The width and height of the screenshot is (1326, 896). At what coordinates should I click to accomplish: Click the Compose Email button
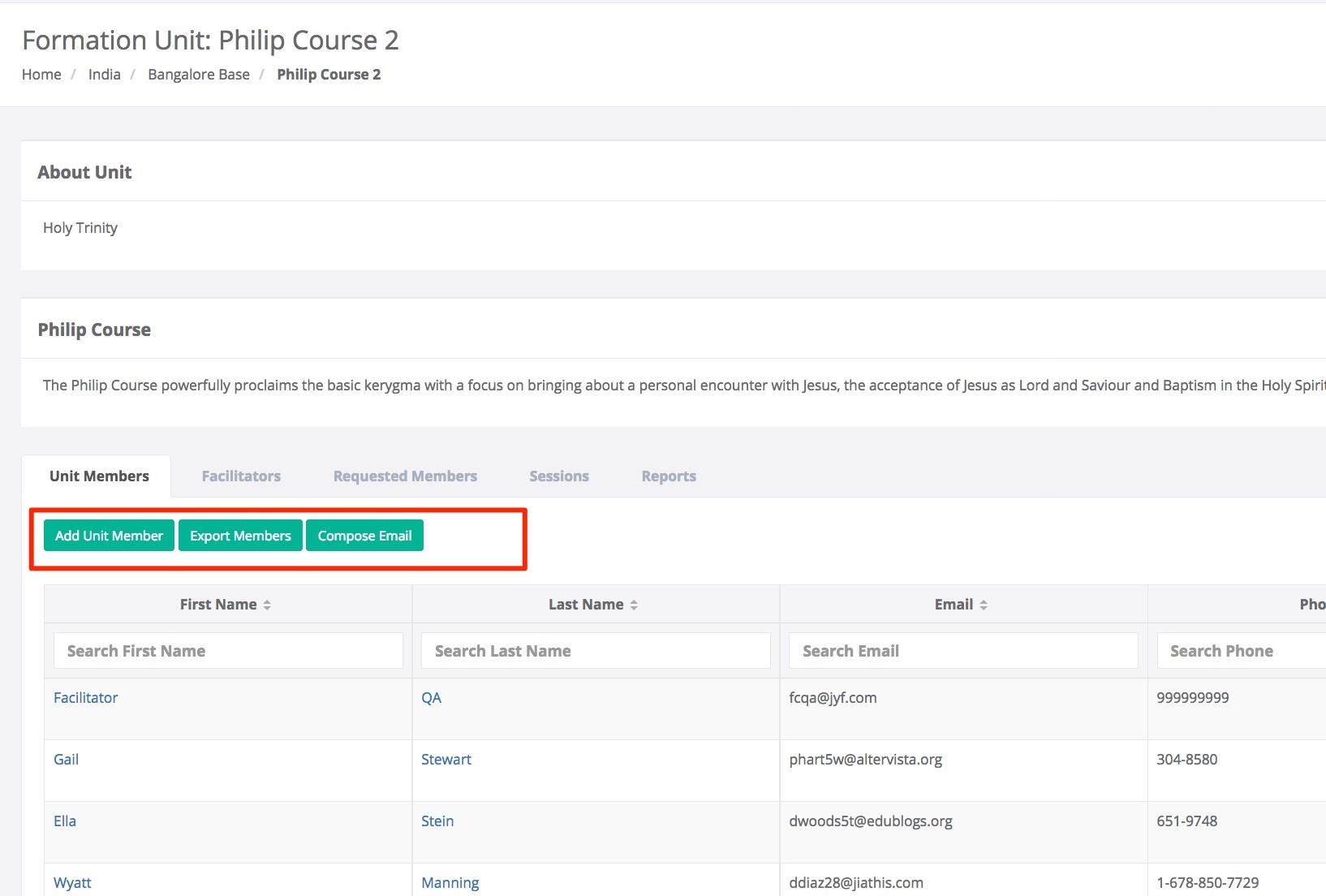364,536
